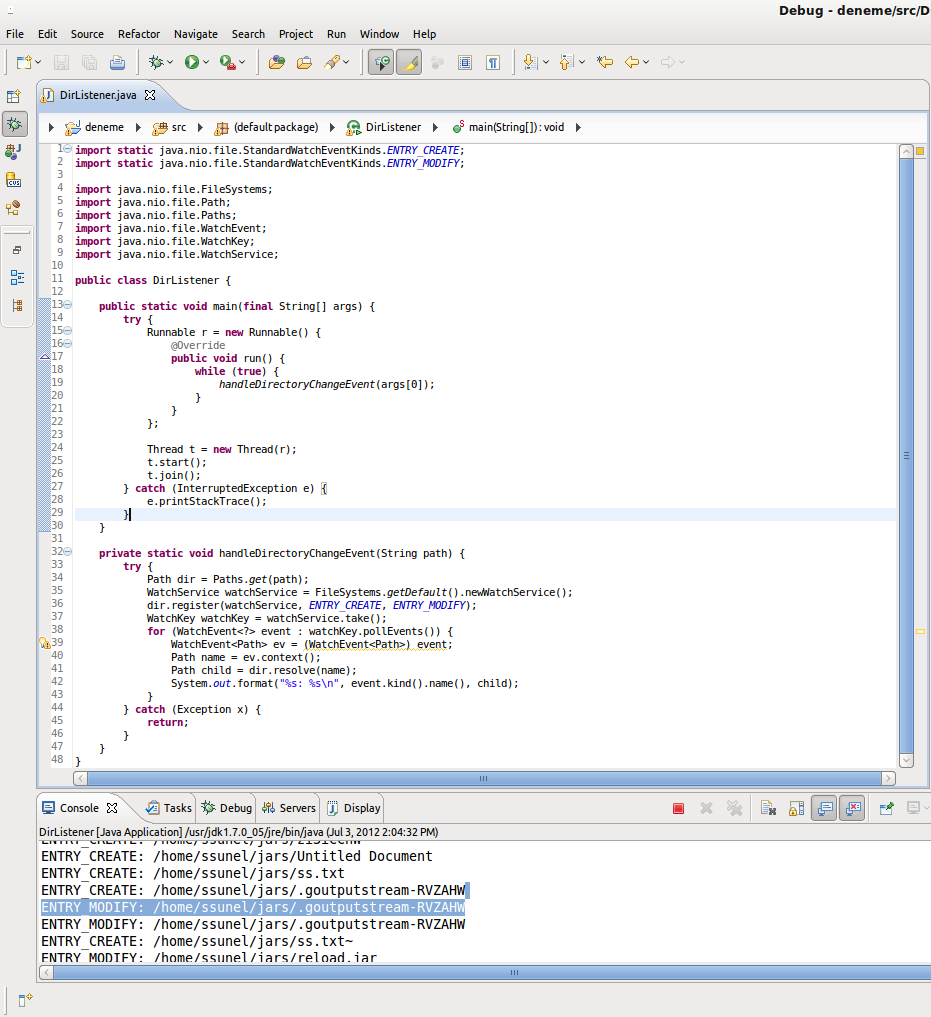Open the CVS Repository perspective icon

click(x=14, y=180)
